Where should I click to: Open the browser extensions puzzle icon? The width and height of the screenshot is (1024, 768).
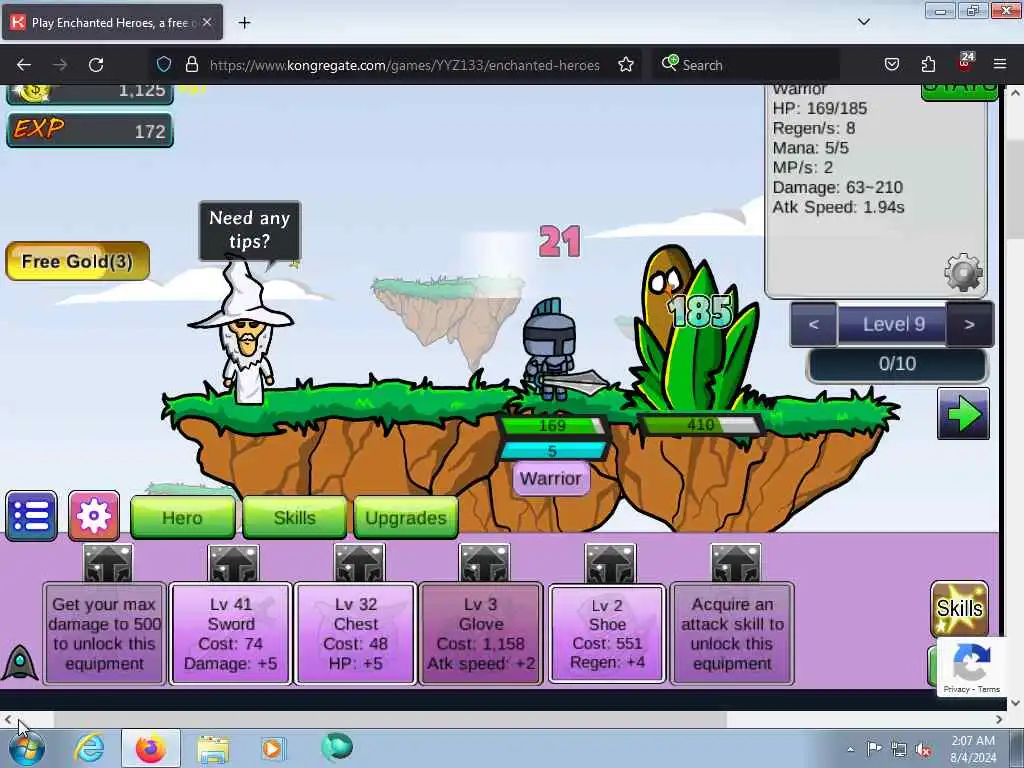click(928, 65)
